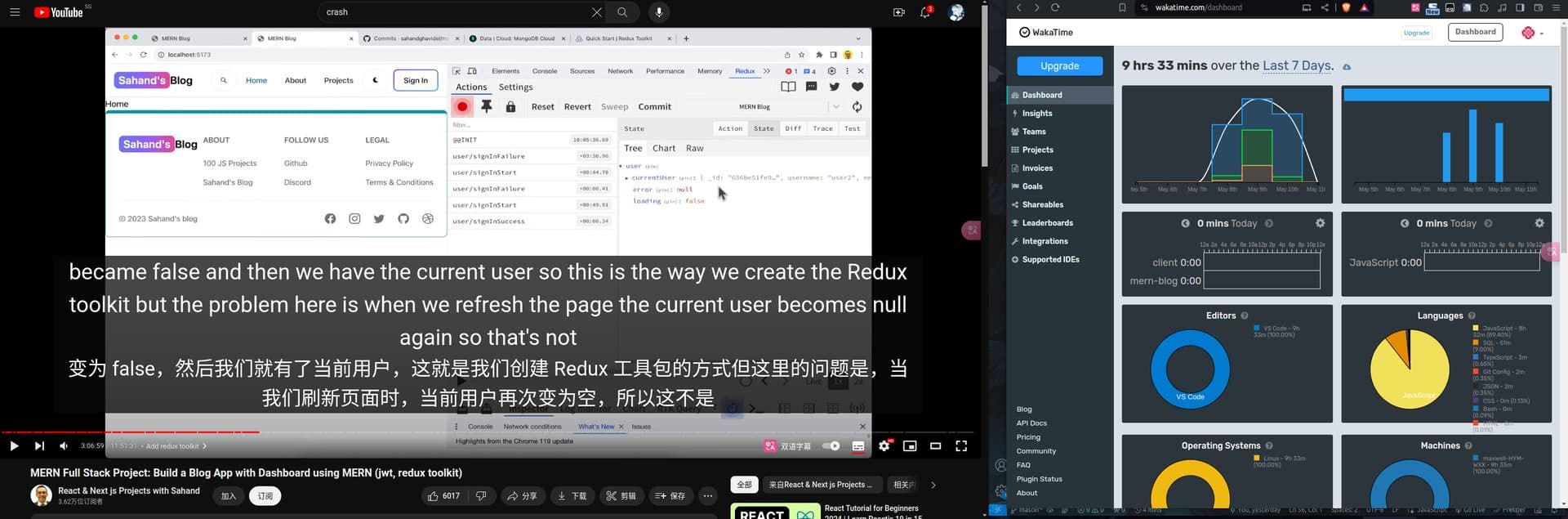This screenshot has width=1568, height=519.
Task: Click the WakaTime logo
Action: click(x=1046, y=32)
